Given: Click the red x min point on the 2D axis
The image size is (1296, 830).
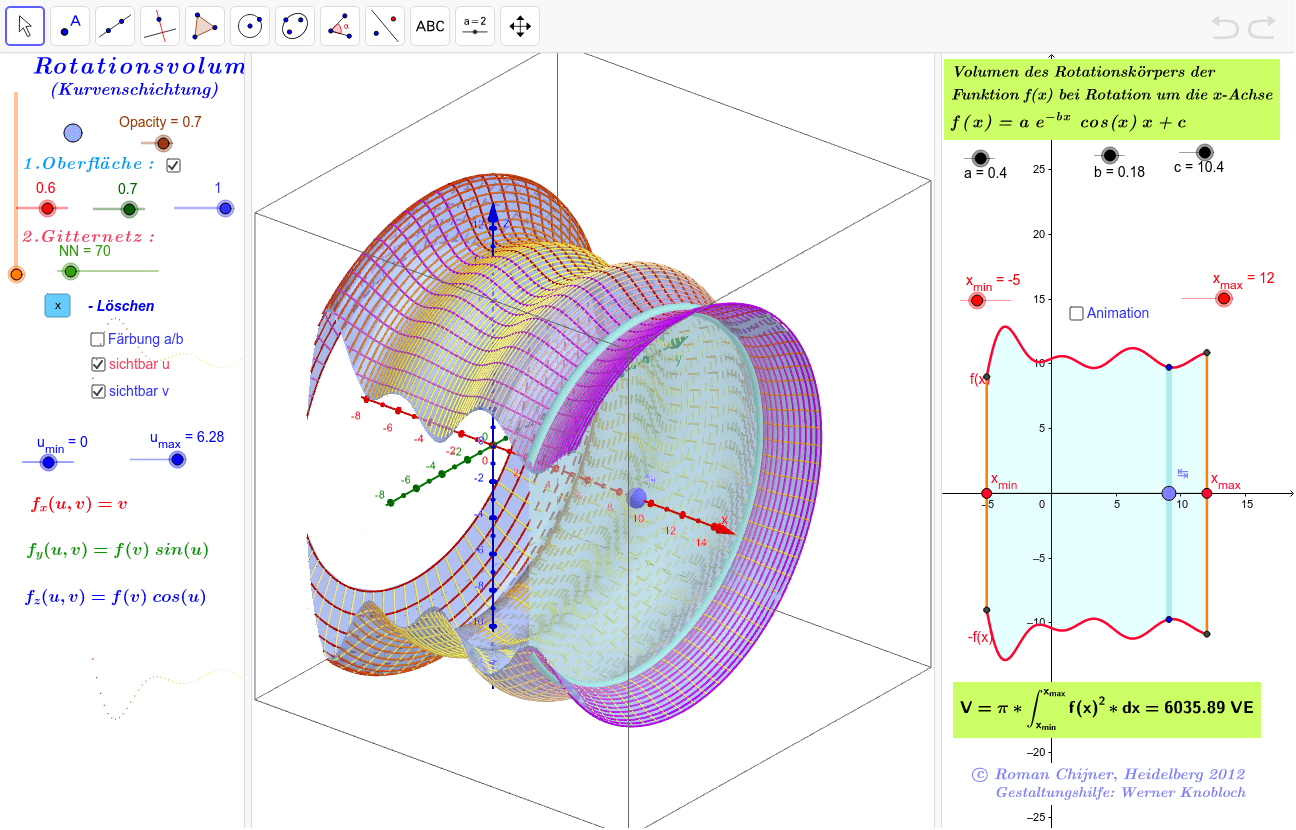Looking at the screenshot, I should [987, 493].
